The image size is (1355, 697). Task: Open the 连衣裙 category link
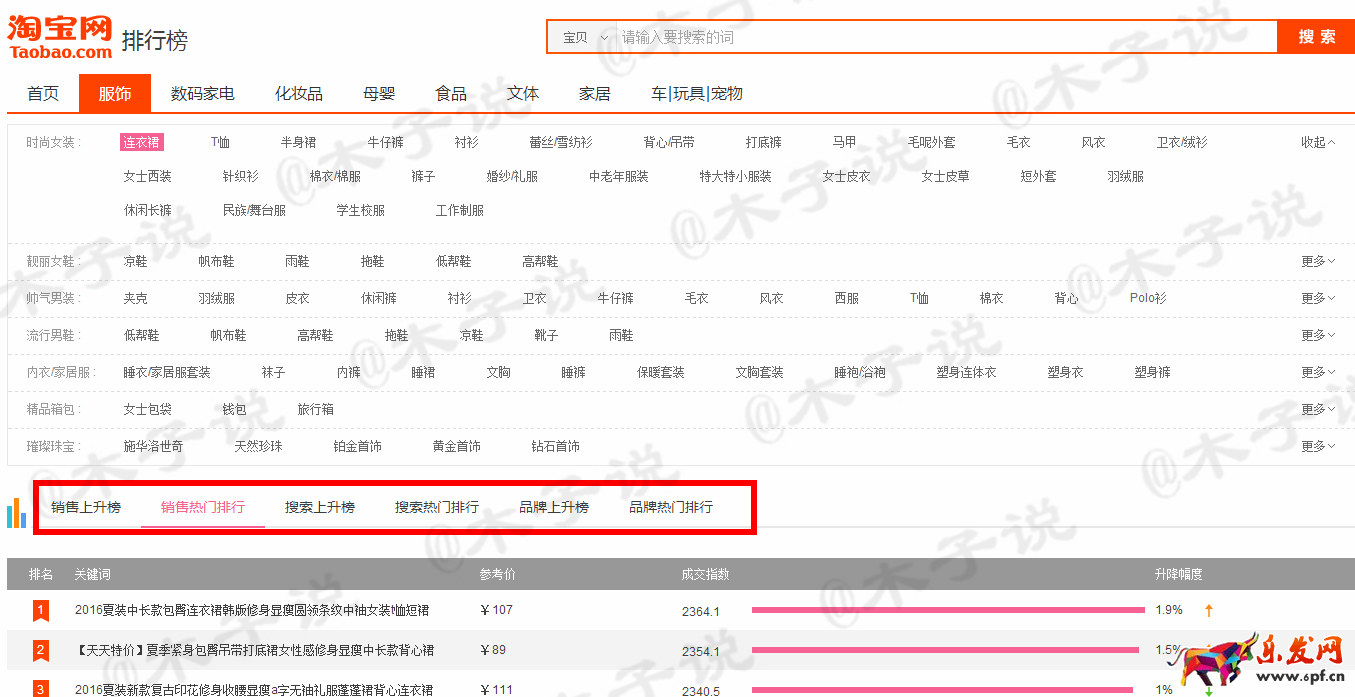click(141, 142)
